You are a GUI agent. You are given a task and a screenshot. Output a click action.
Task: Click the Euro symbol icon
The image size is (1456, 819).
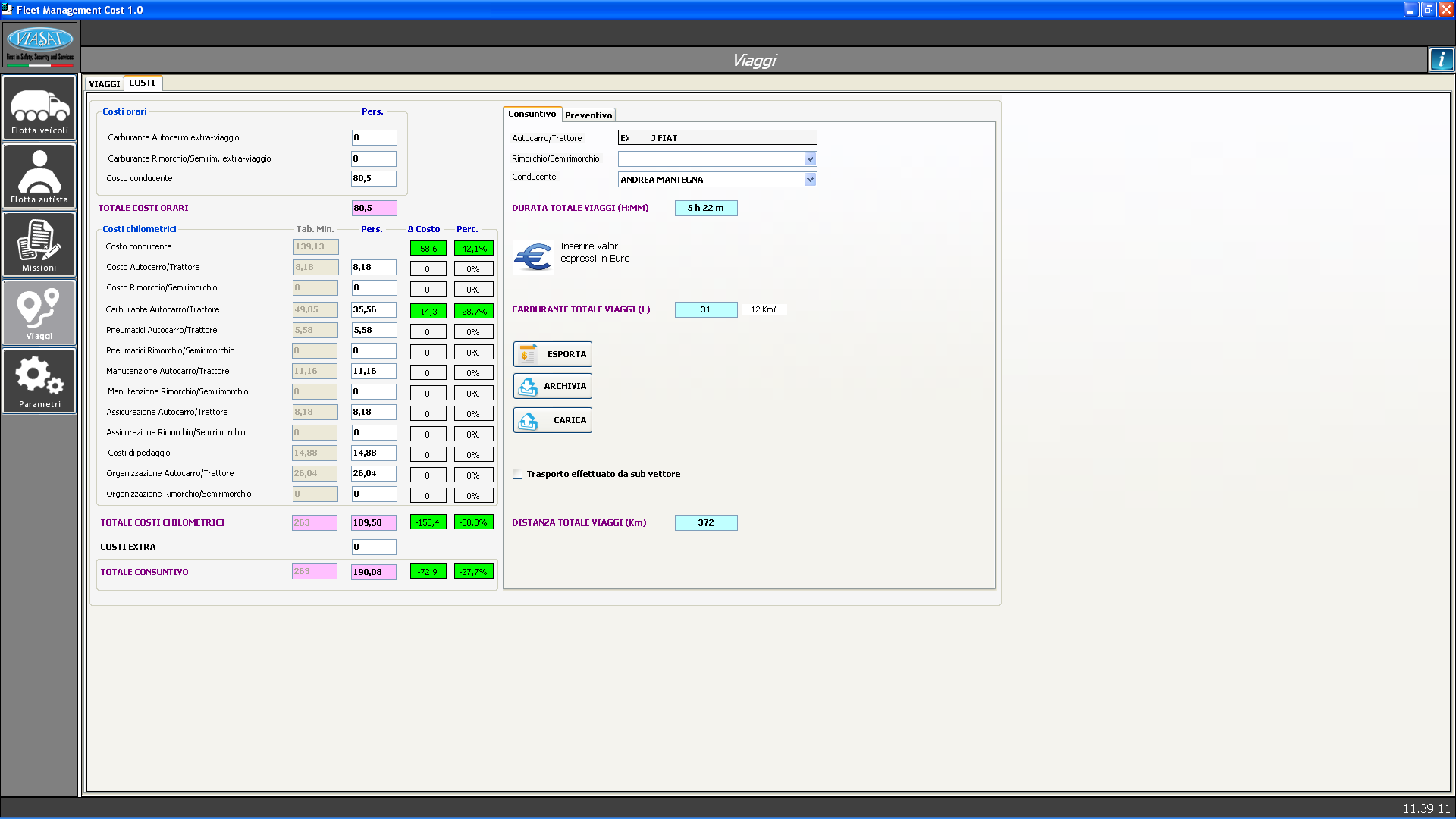(533, 257)
